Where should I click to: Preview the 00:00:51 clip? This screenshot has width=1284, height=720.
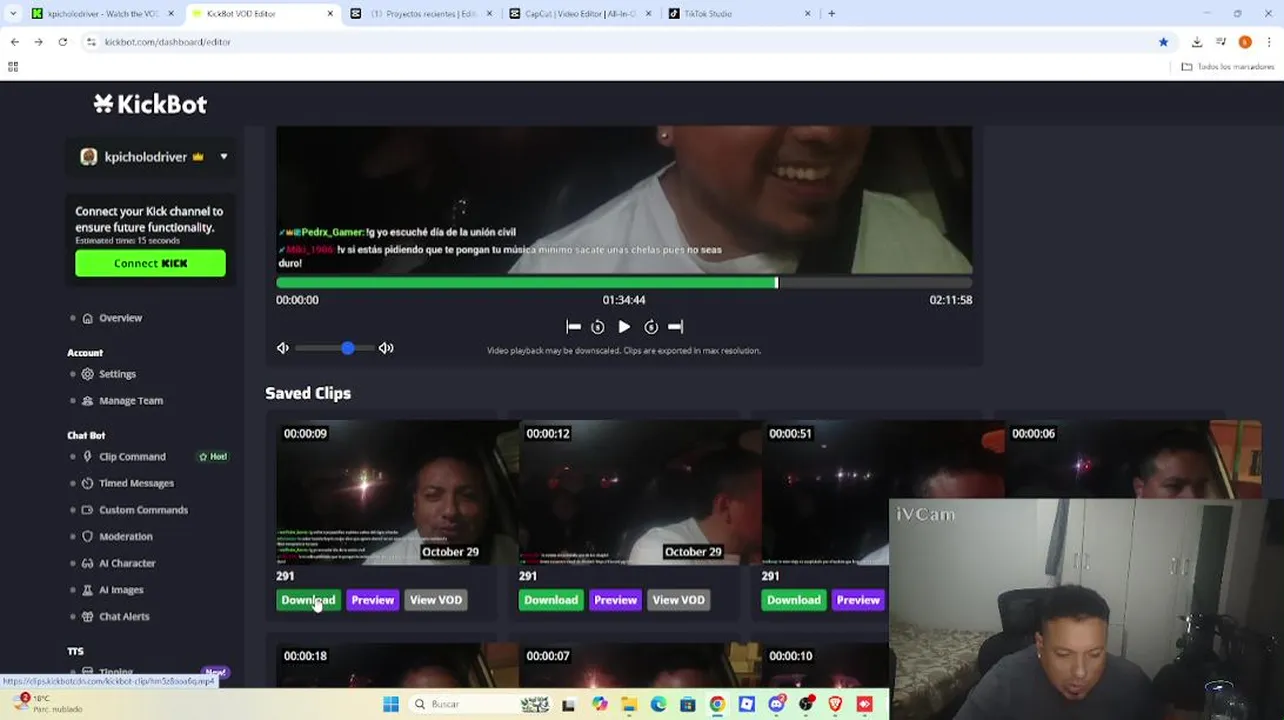click(858, 600)
